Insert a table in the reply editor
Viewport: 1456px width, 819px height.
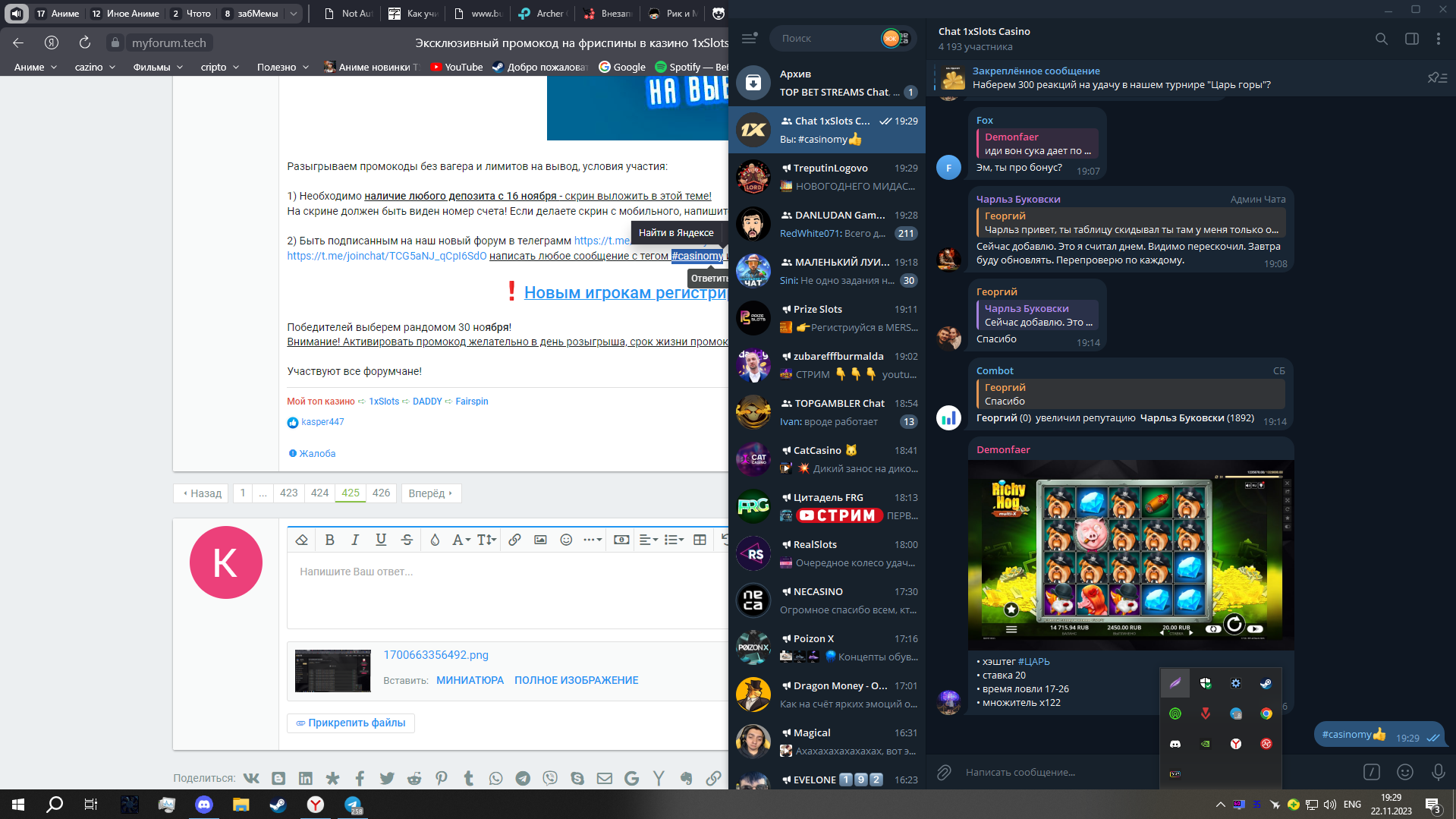tap(700, 540)
